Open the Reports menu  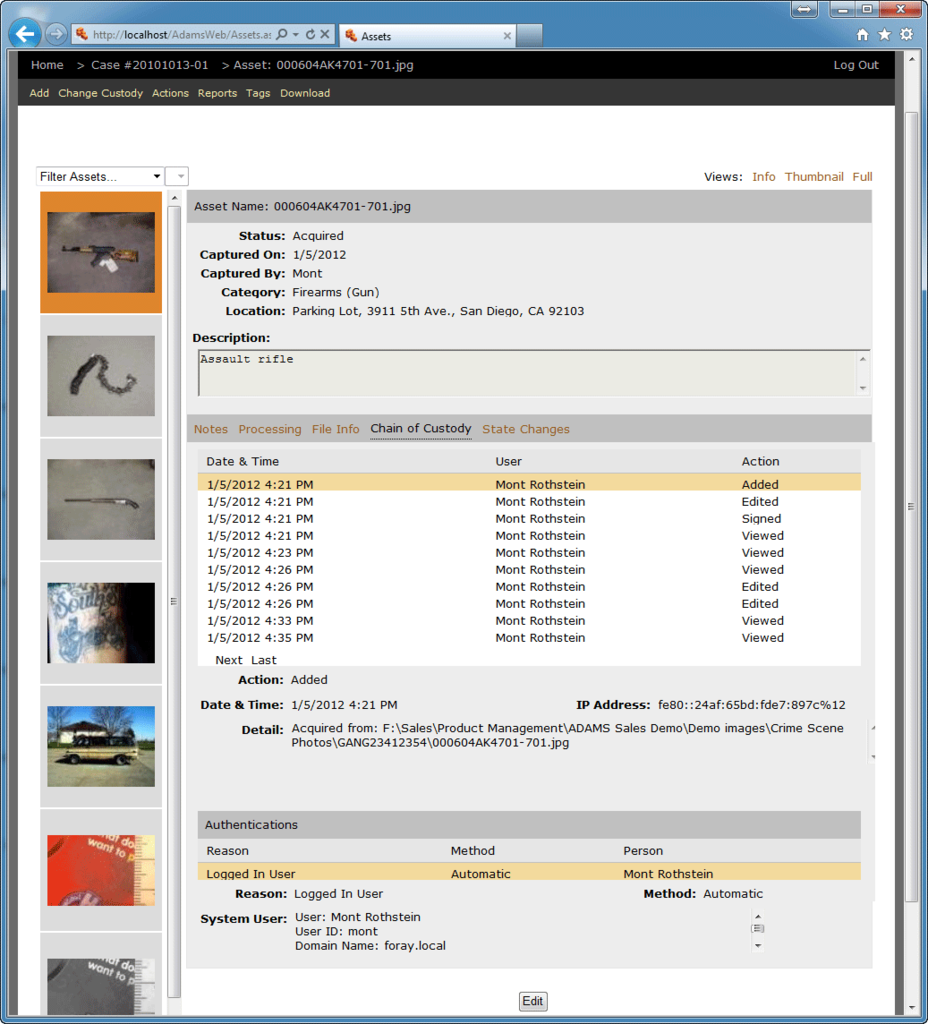click(217, 93)
